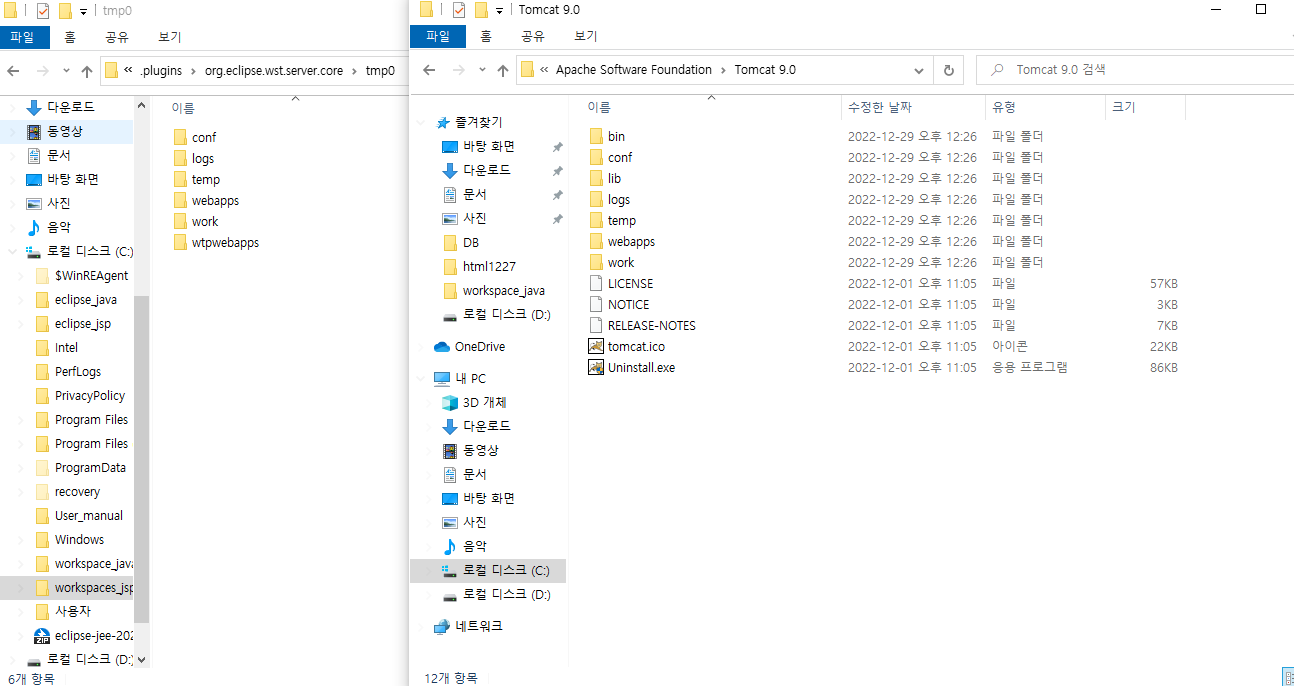The width and height of the screenshot is (1294, 686).
Task: Open the wtpwebapps folder in tmp0 window
Action: coord(225,242)
